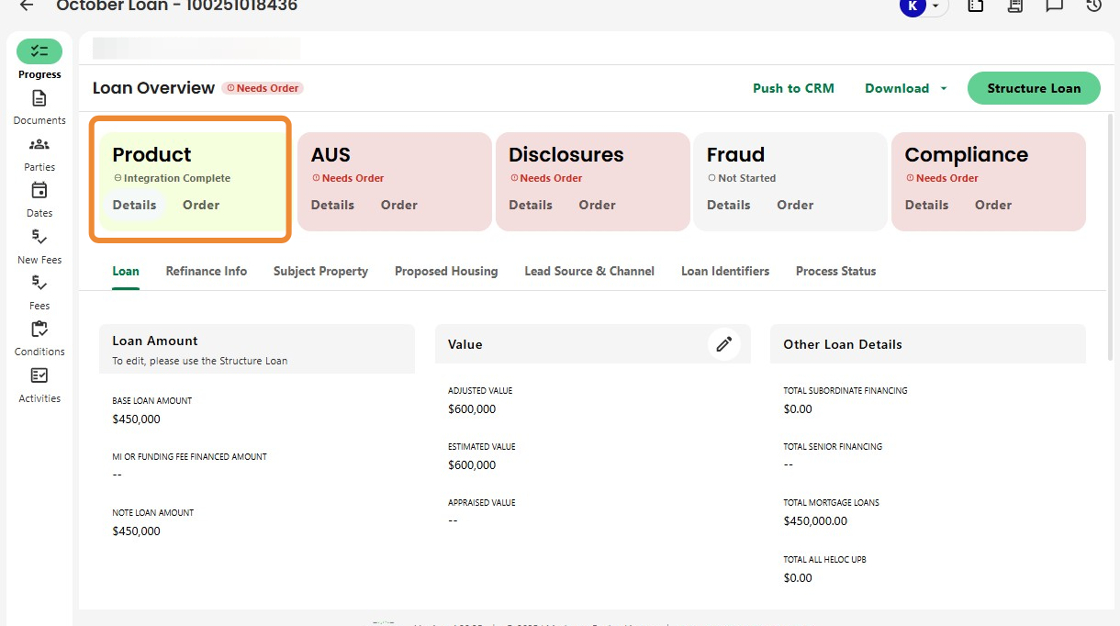Click Order on the Disclosures card
The image size is (1120, 626).
[x=596, y=205]
